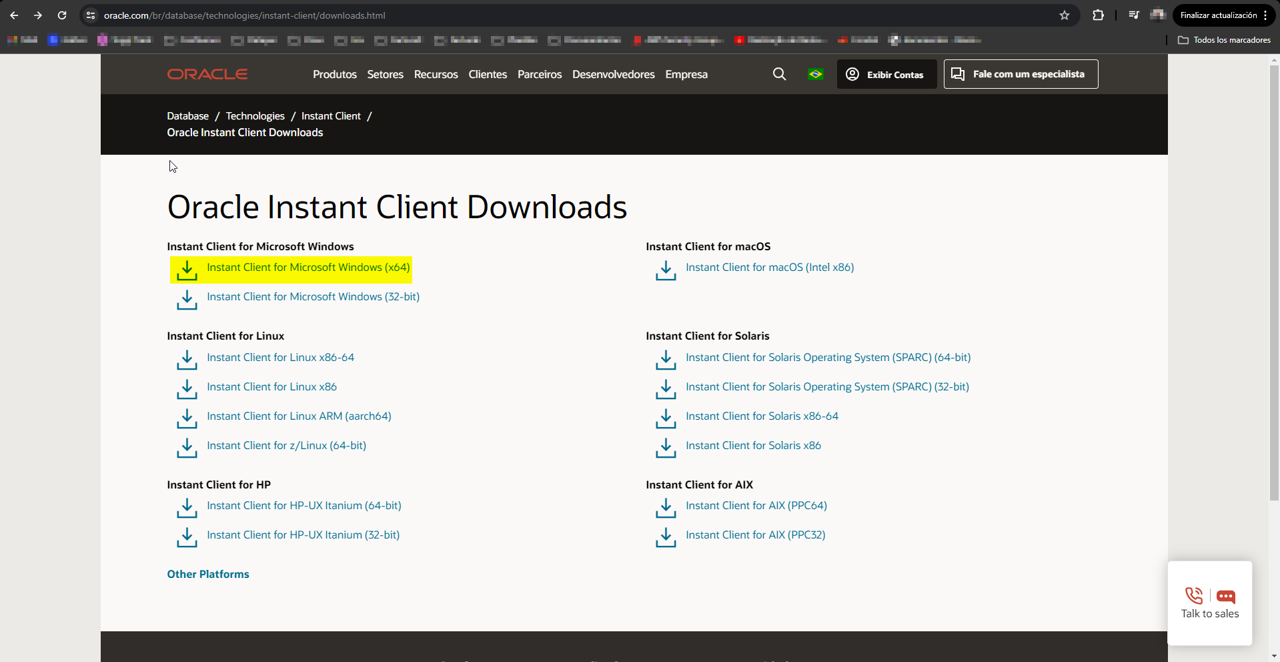Bookmark this page with star icon

pyautogui.click(x=1064, y=15)
